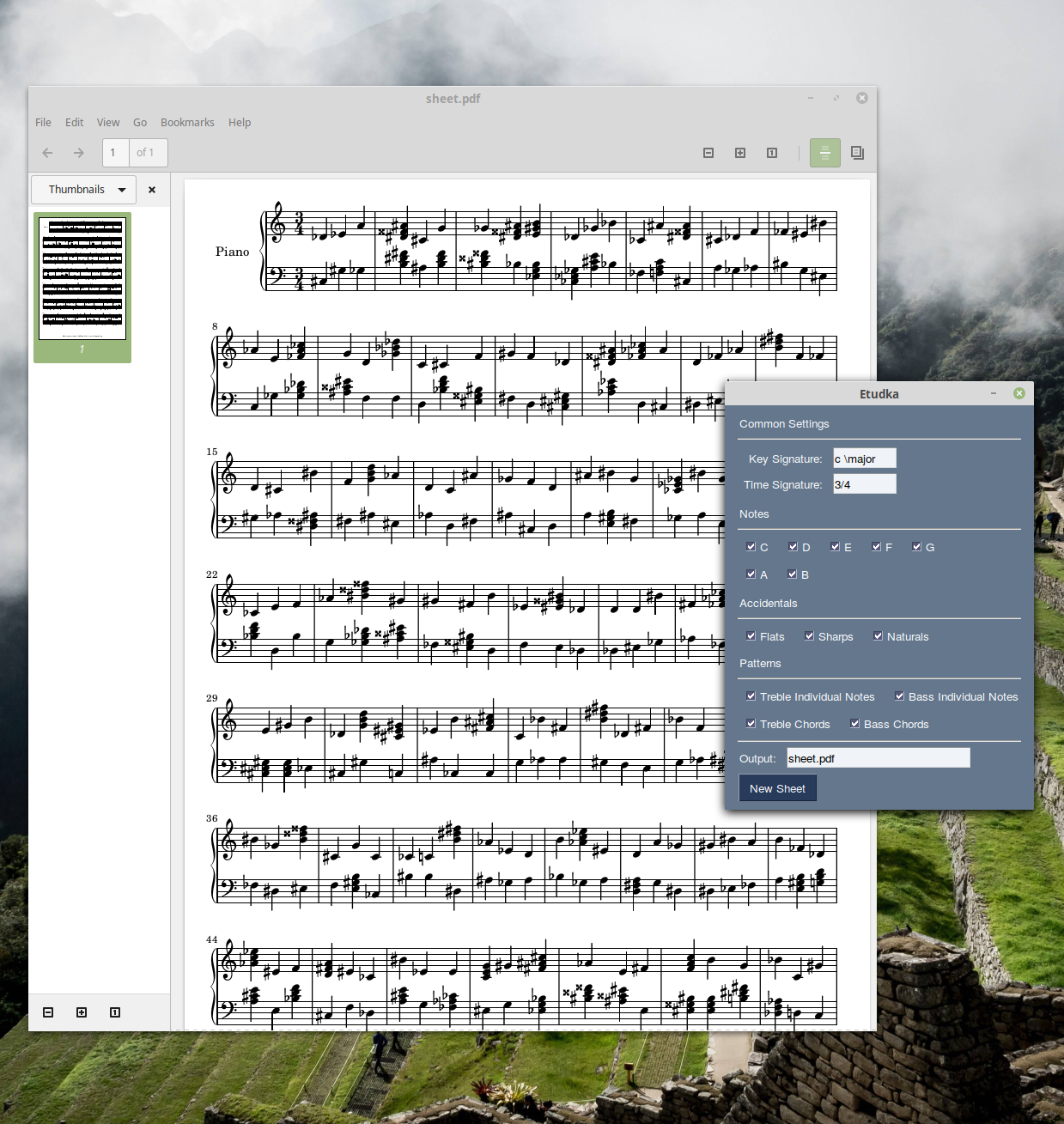
Task: Open the Thumbnails sidebar dropdown
Action: pyautogui.click(x=83, y=190)
